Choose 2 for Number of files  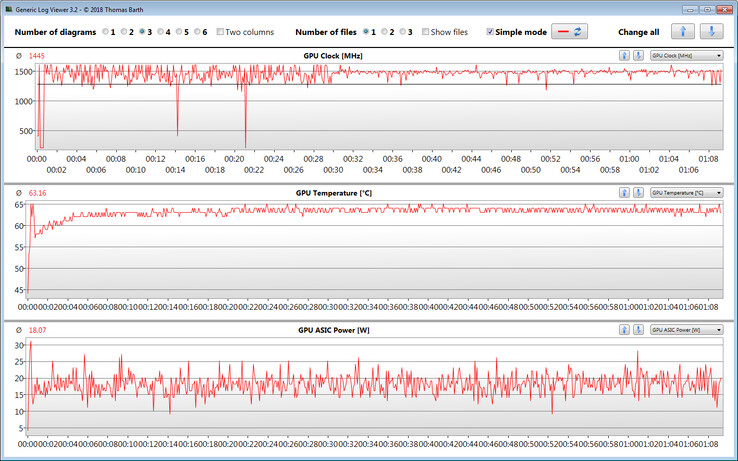coord(385,32)
